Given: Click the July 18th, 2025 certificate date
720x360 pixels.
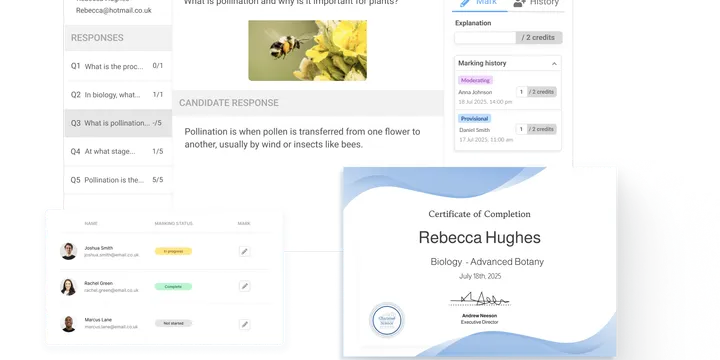Looking at the screenshot, I should [x=480, y=276].
